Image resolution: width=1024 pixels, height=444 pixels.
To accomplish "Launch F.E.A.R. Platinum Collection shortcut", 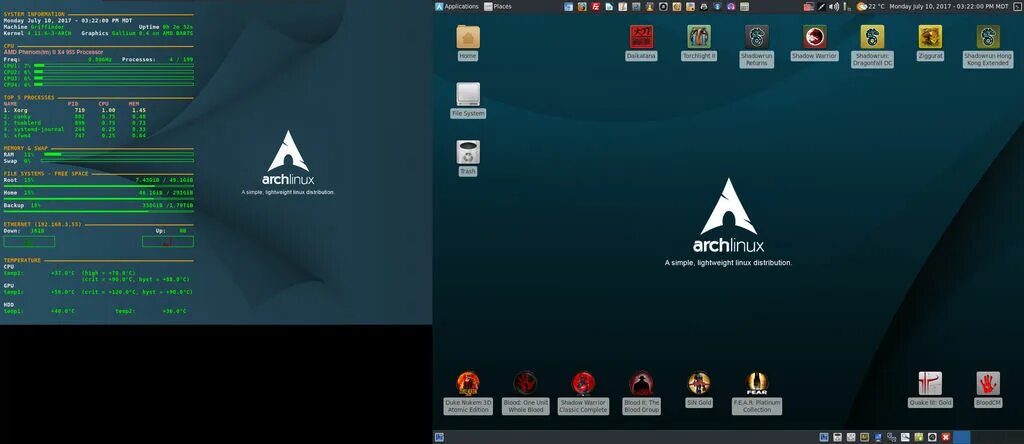I will click(756, 384).
